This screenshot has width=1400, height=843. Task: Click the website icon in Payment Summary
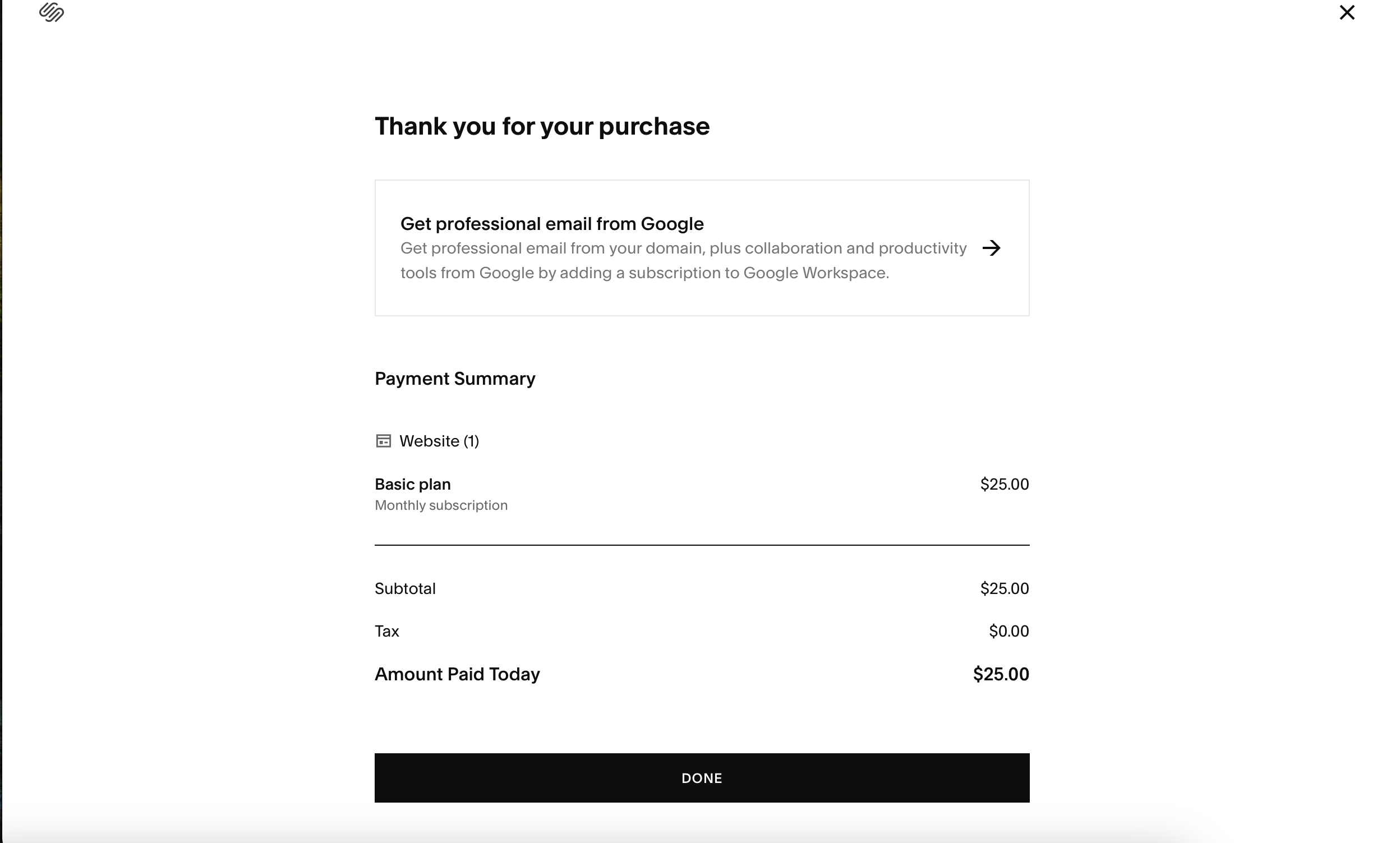383,441
